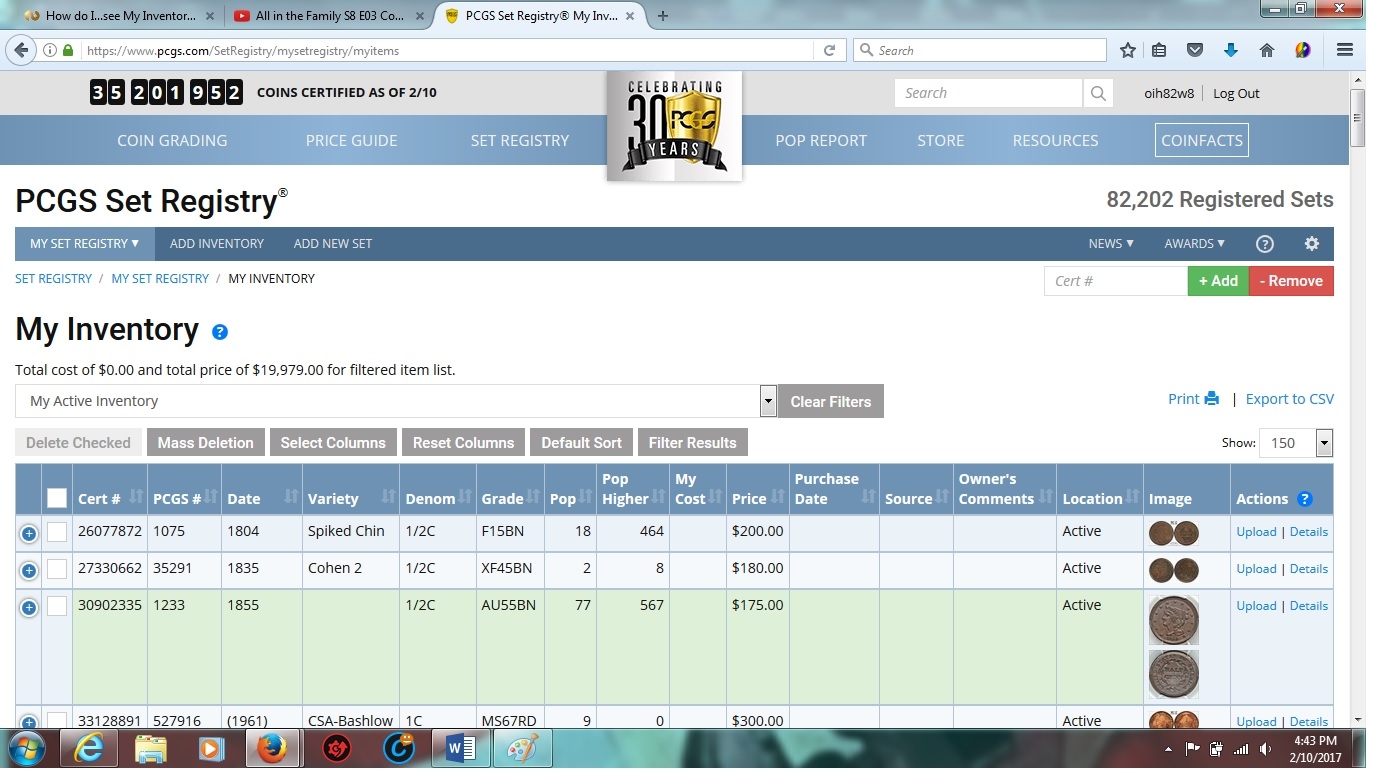1374x774 pixels.
Task: Open the My Set Registry dropdown menu
Action: pyautogui.click(x=84, y=244)
